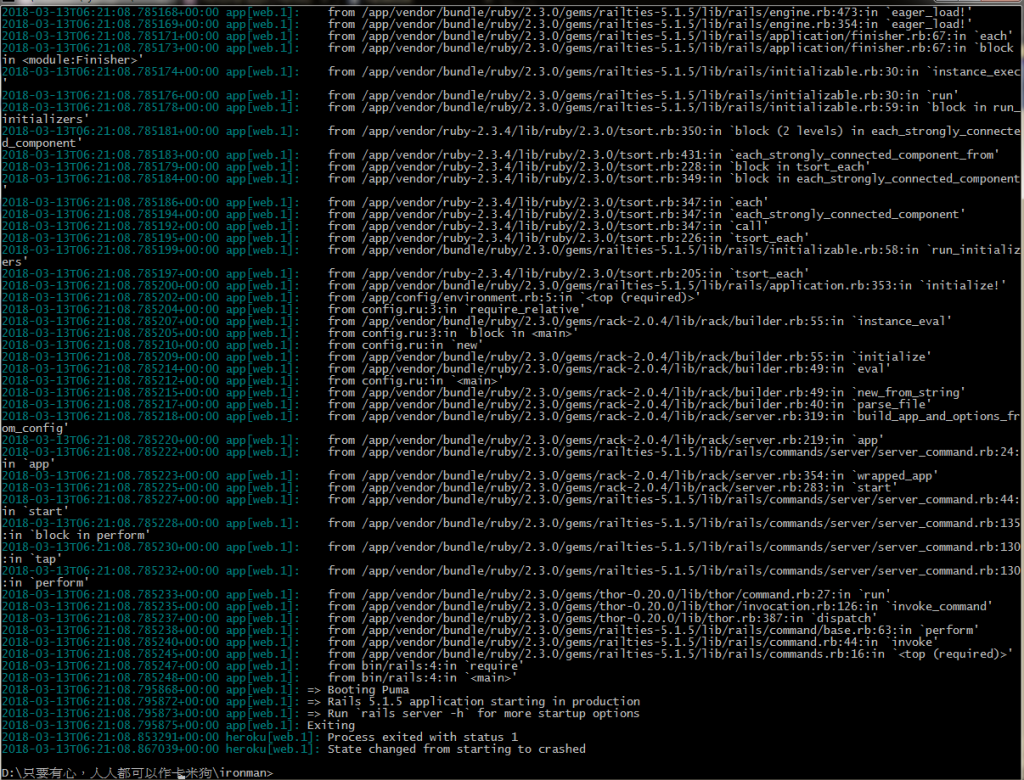Image resolution: width=1024 pixels, height=780 pixels.
Task: Click the server.rb:354 `wrapped_app' trace line
Action: [632, 476]
